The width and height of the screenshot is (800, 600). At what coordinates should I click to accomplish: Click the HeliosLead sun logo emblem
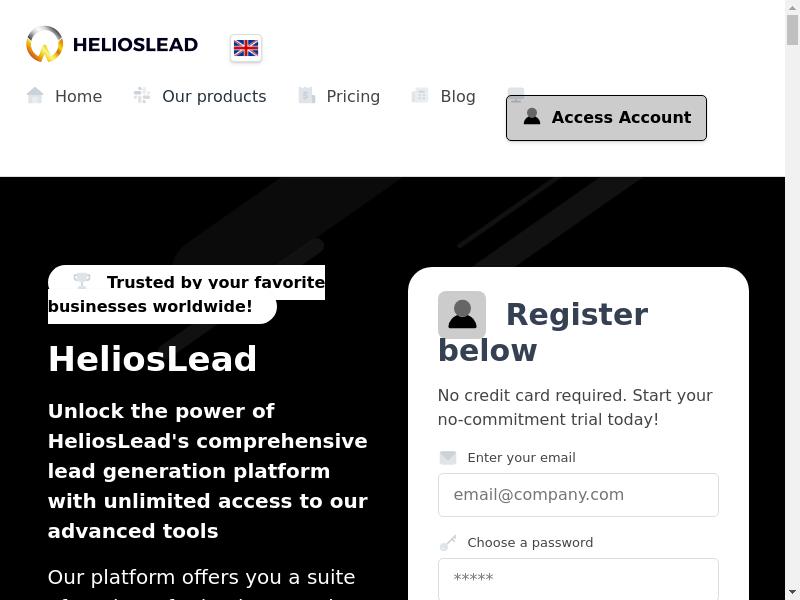[45, 45]
